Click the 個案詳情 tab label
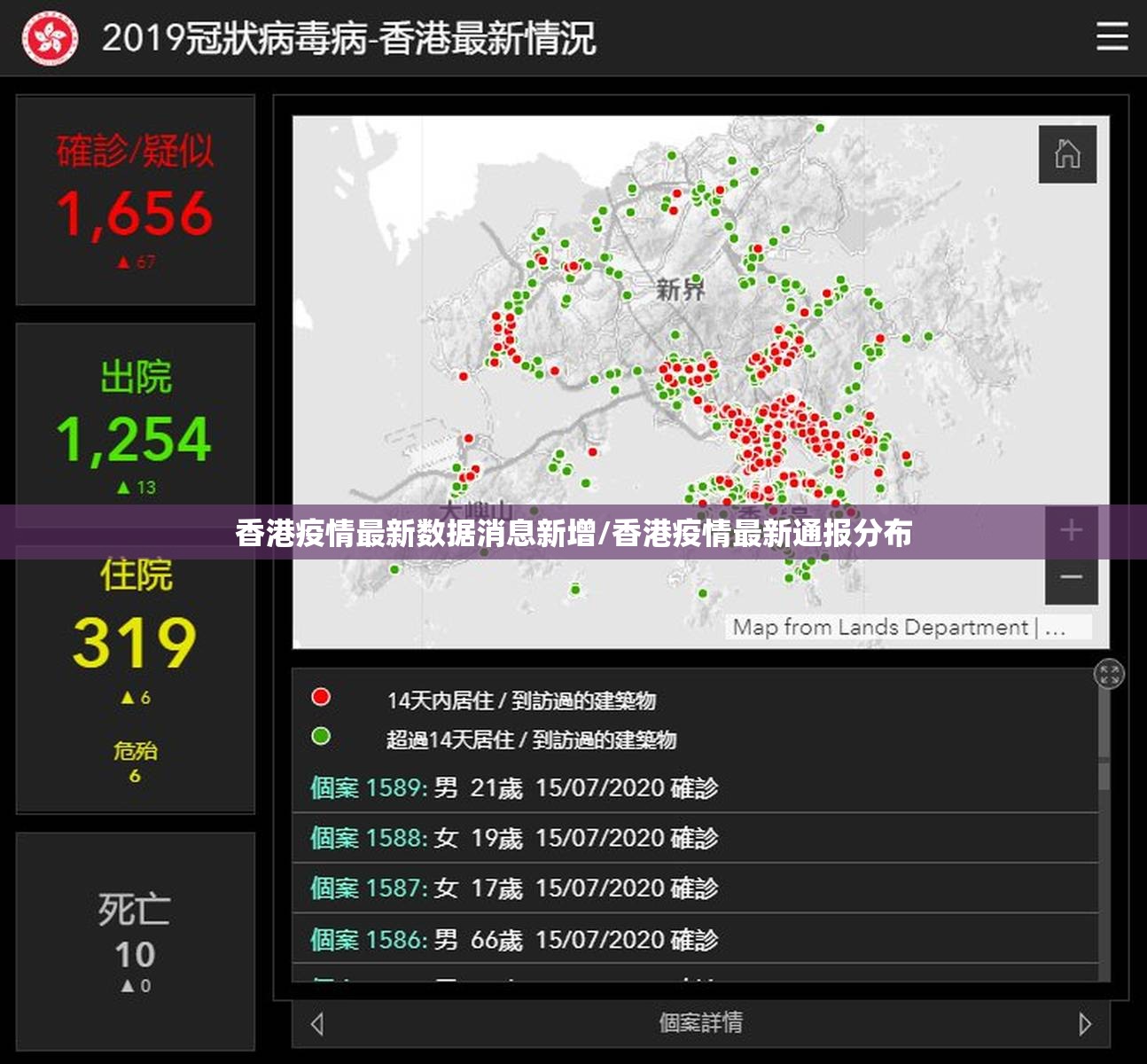This screenshot has height=1064, width=1147. click(700, 1023)
